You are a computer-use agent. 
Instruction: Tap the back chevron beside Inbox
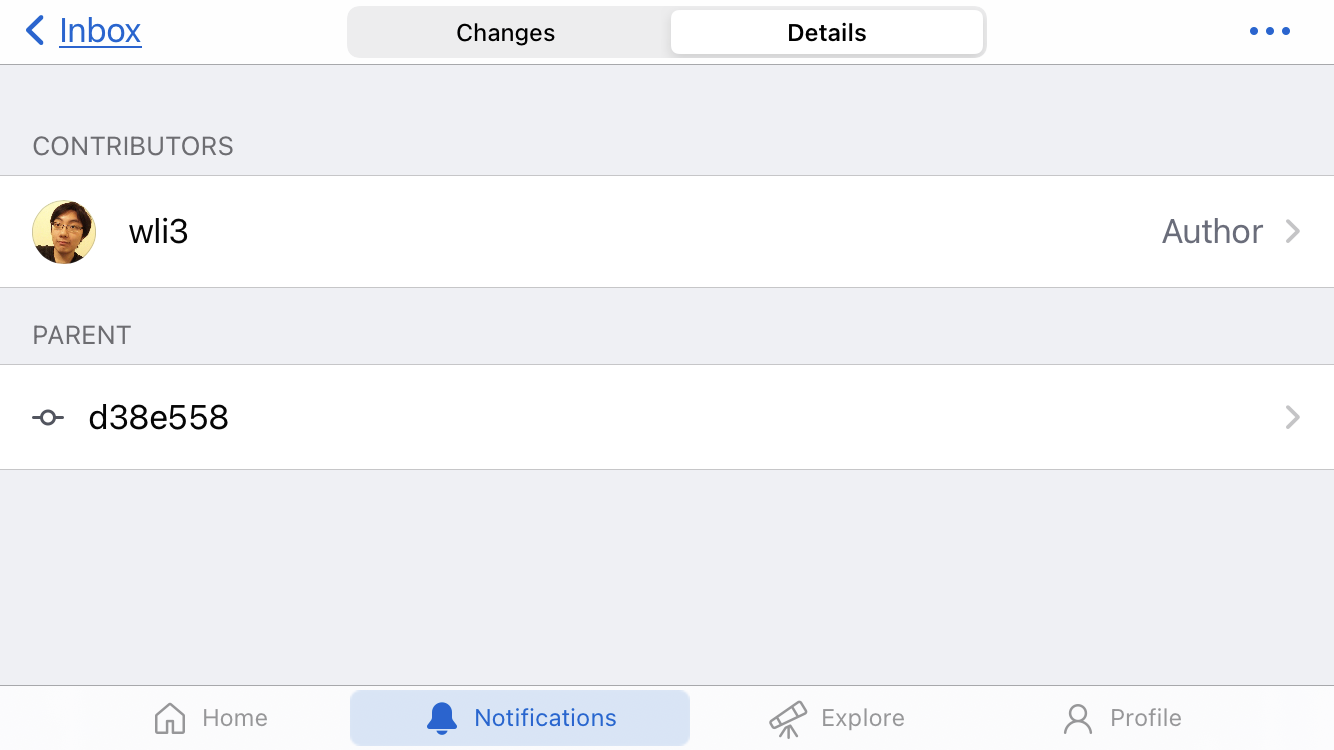34,30
